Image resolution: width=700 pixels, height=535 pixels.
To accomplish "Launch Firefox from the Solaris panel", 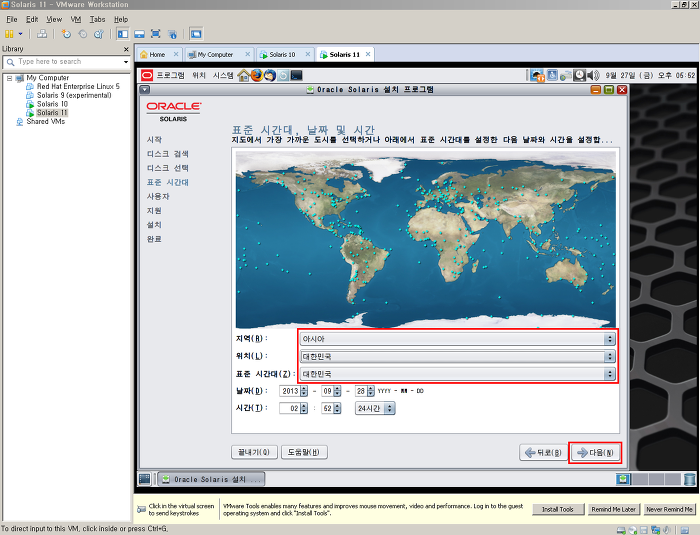I will click(257, 75).
